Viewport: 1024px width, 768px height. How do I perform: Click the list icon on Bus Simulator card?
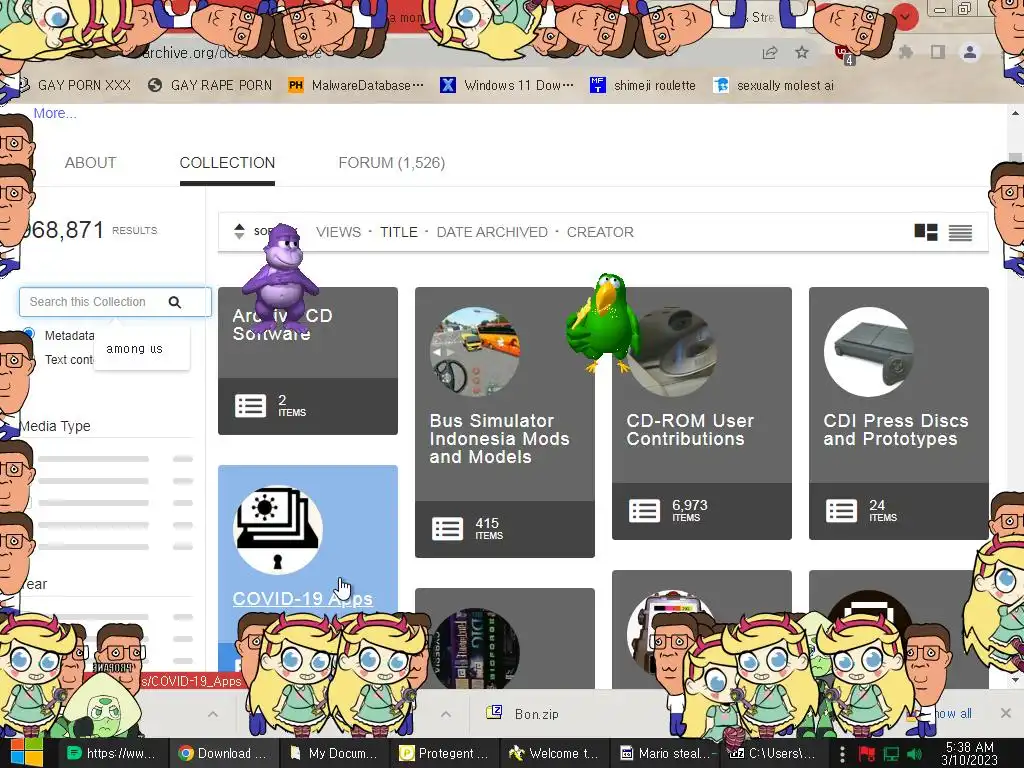pos(447,528)
